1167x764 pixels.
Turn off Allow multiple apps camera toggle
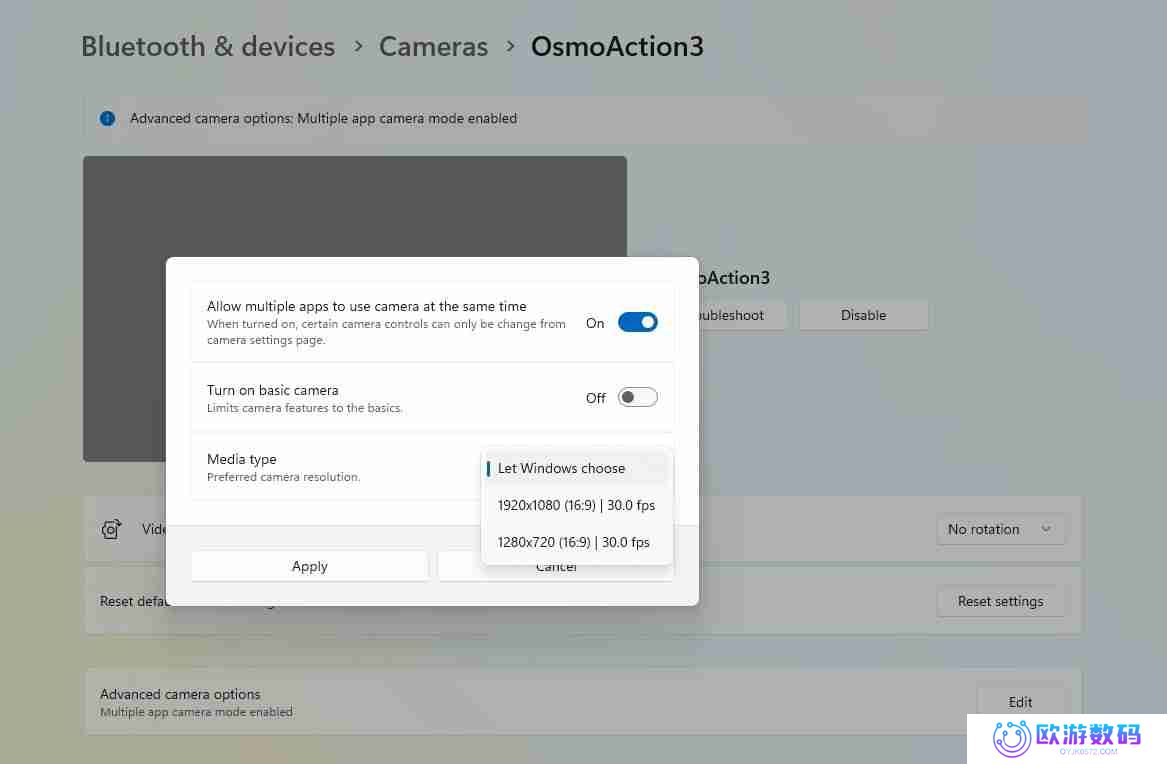637,322
